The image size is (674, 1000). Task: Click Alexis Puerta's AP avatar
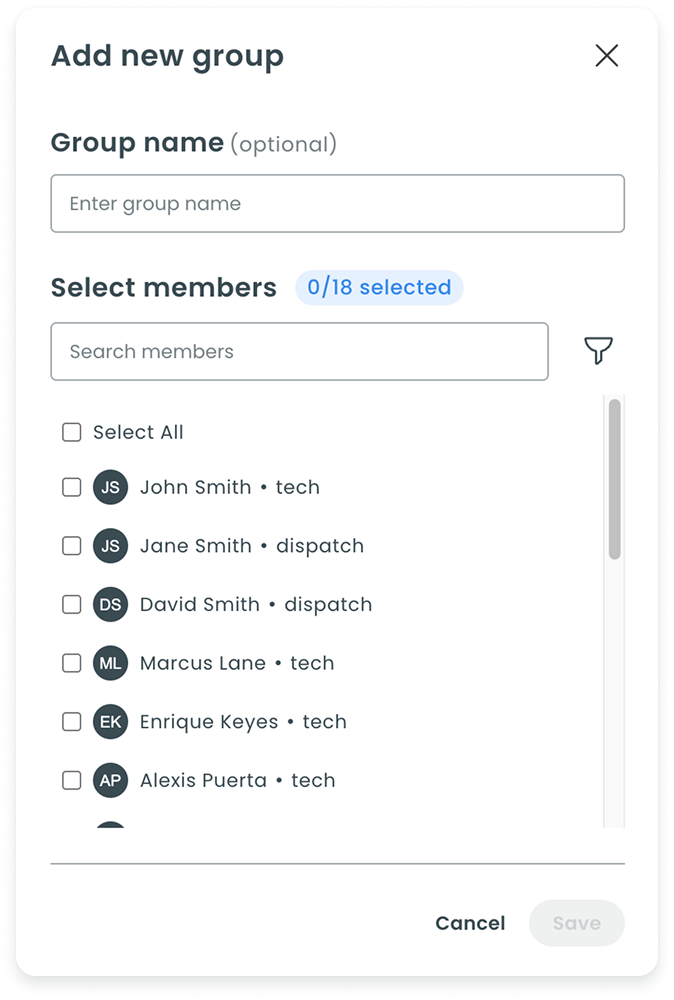point(111,780)
